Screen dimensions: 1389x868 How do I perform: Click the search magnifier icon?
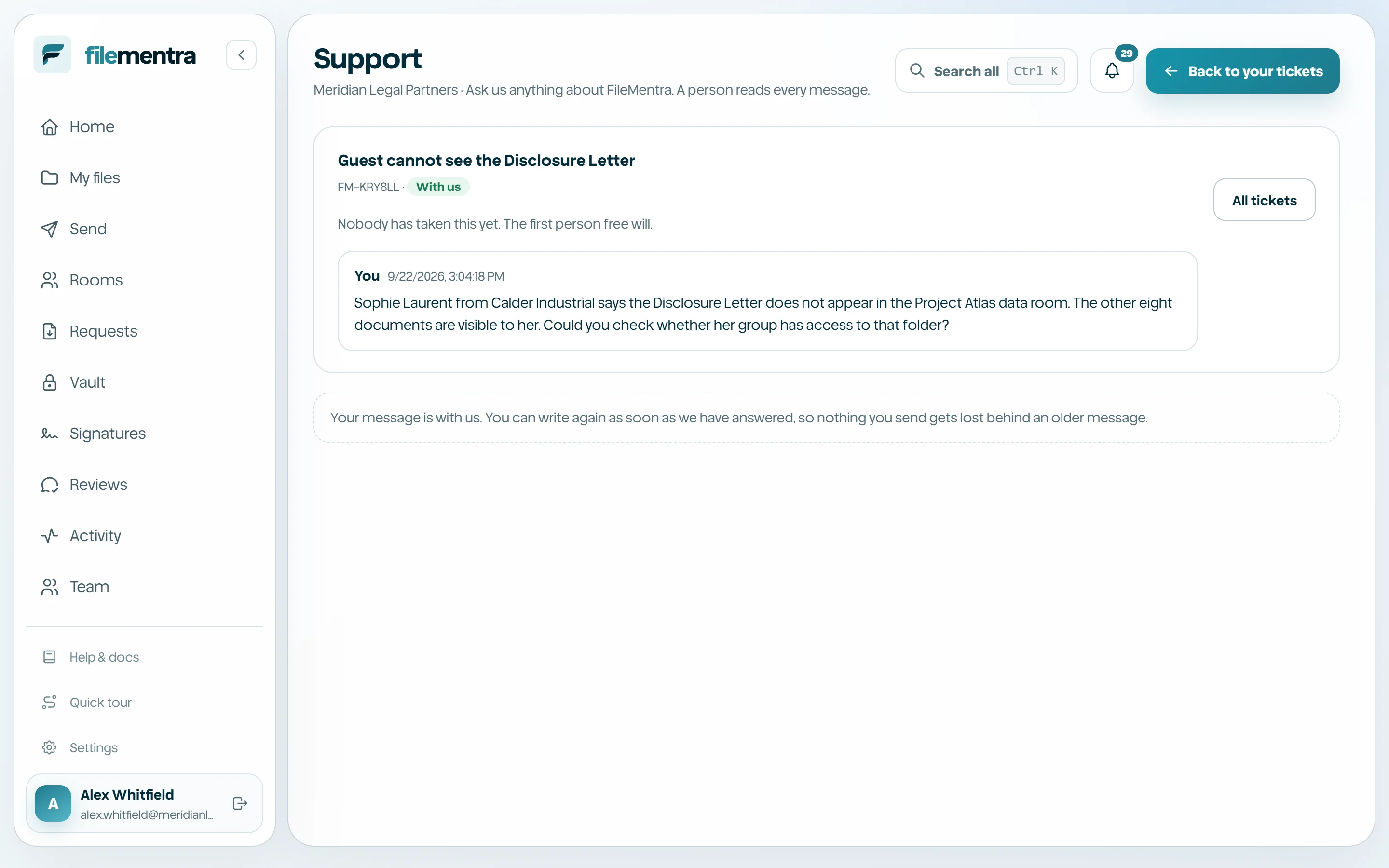coord(917,70)
